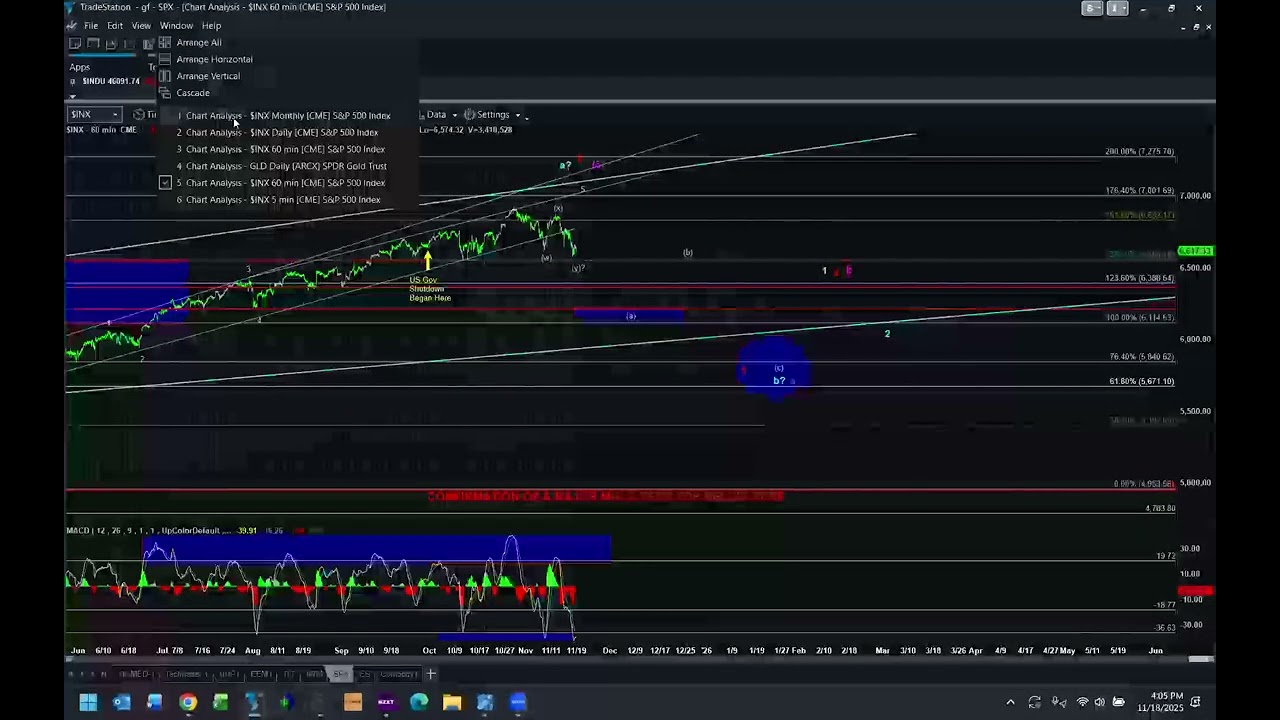The image size is (1280, 720).
Task: Open the volume tray icon
Action: 1100,702
